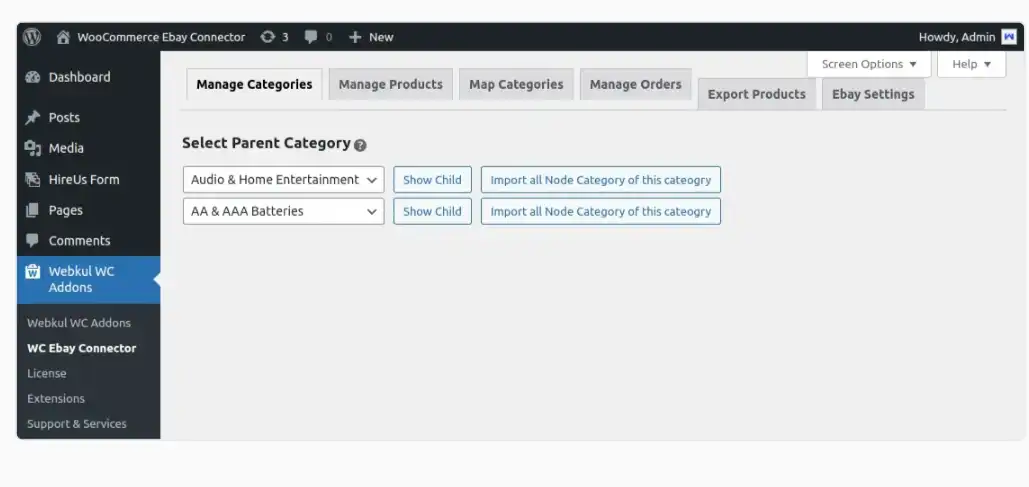Expand the Help panel
Image resolution: width=1029 pixels, height=487 pixels.
click(x=971, y=64)
